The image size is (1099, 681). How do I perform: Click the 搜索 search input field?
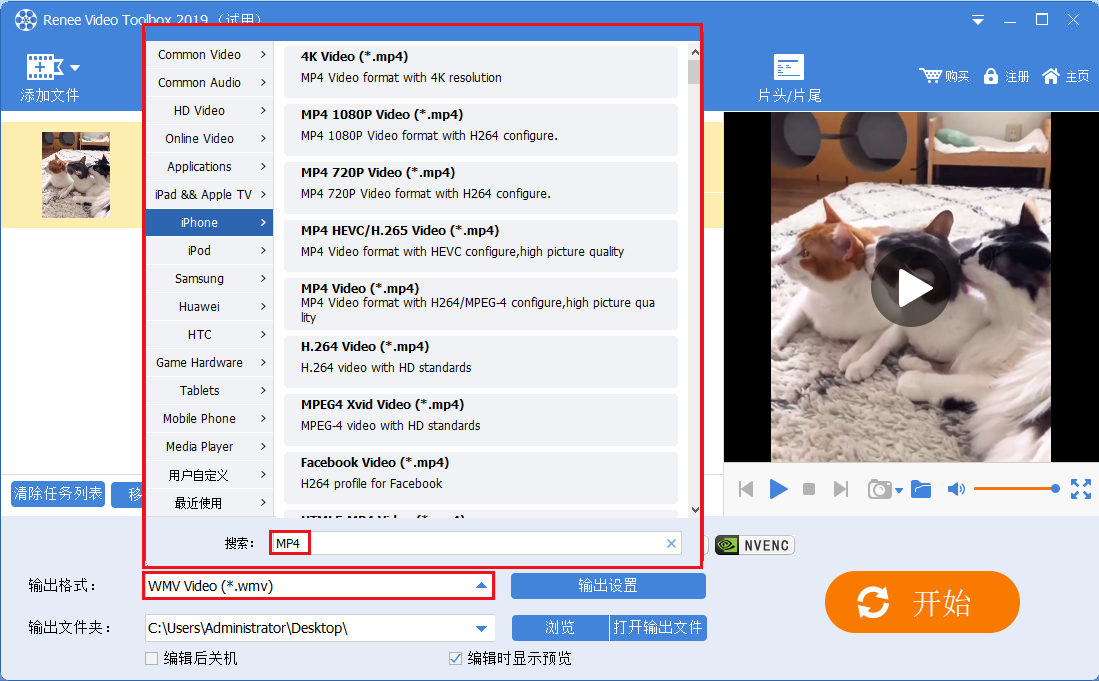point(475,543)
